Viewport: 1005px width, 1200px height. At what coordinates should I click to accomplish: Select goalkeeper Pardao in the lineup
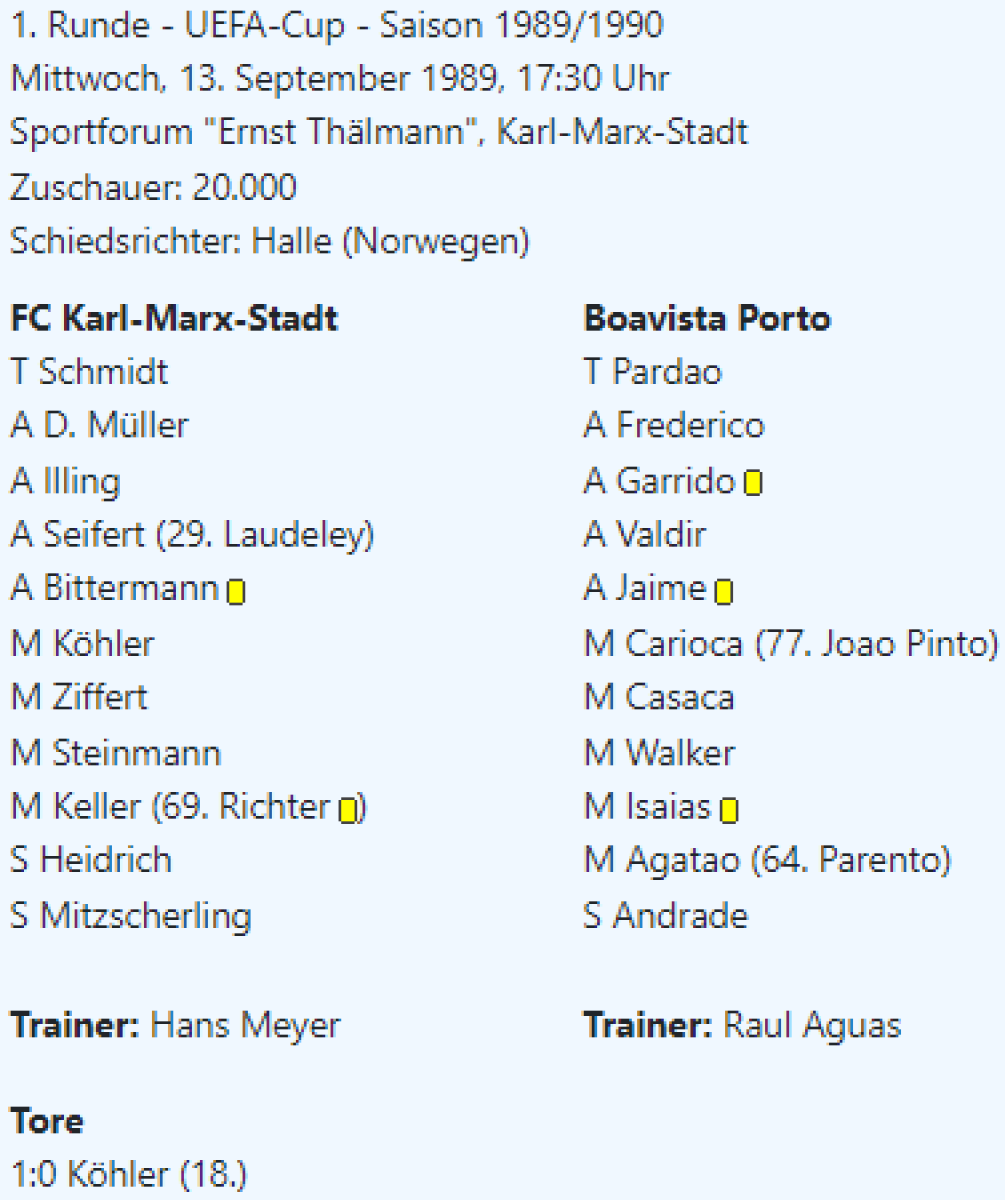click(x=666, y=372)
